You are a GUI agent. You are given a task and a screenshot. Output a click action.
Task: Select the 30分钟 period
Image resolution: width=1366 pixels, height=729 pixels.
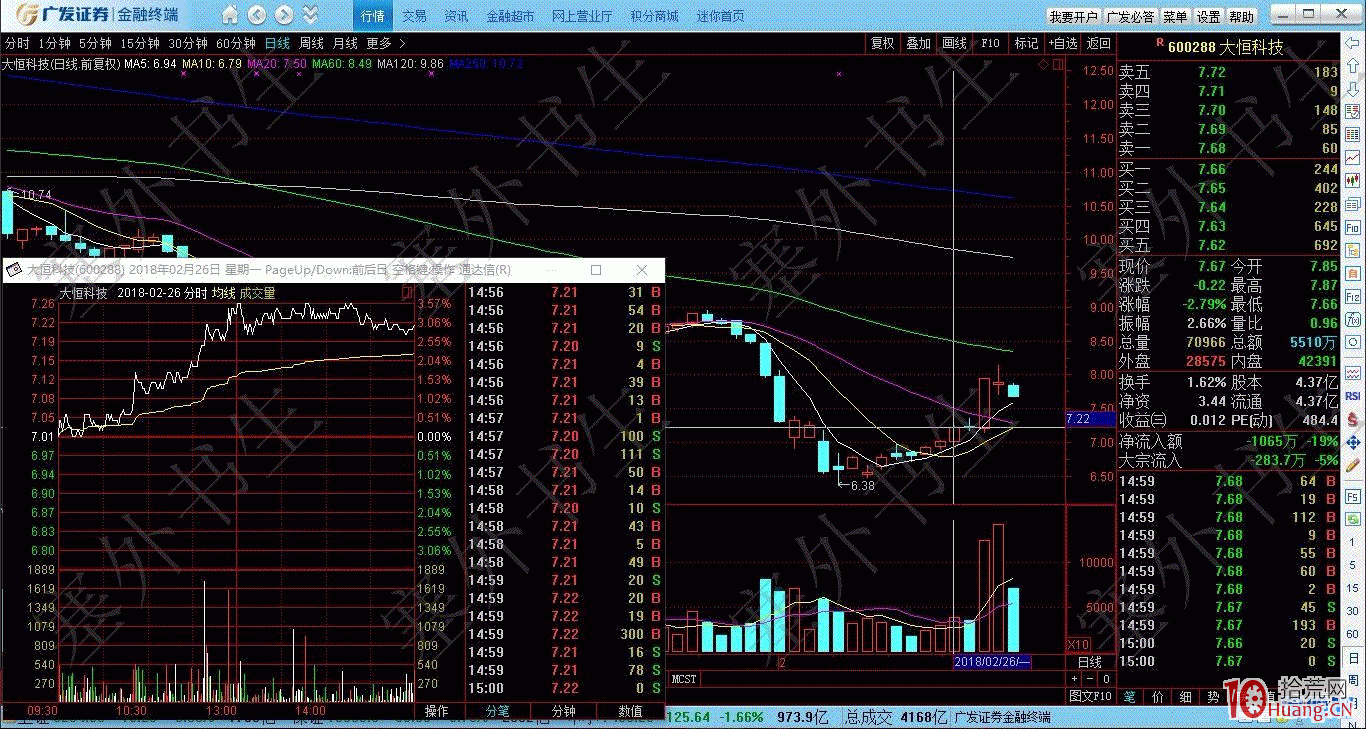click(x=187, y=44)
